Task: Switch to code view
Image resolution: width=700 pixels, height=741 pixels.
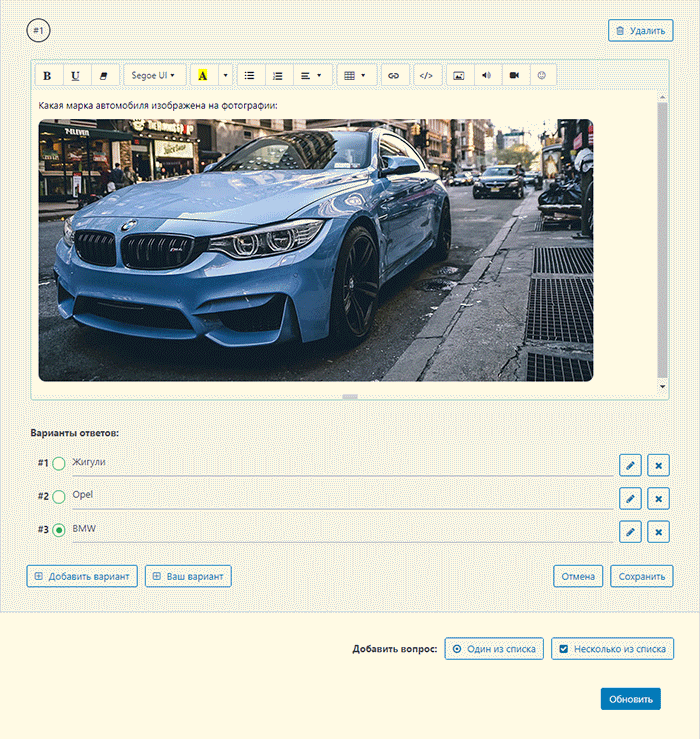Action: pyautogui.click(x=426, y=76)
